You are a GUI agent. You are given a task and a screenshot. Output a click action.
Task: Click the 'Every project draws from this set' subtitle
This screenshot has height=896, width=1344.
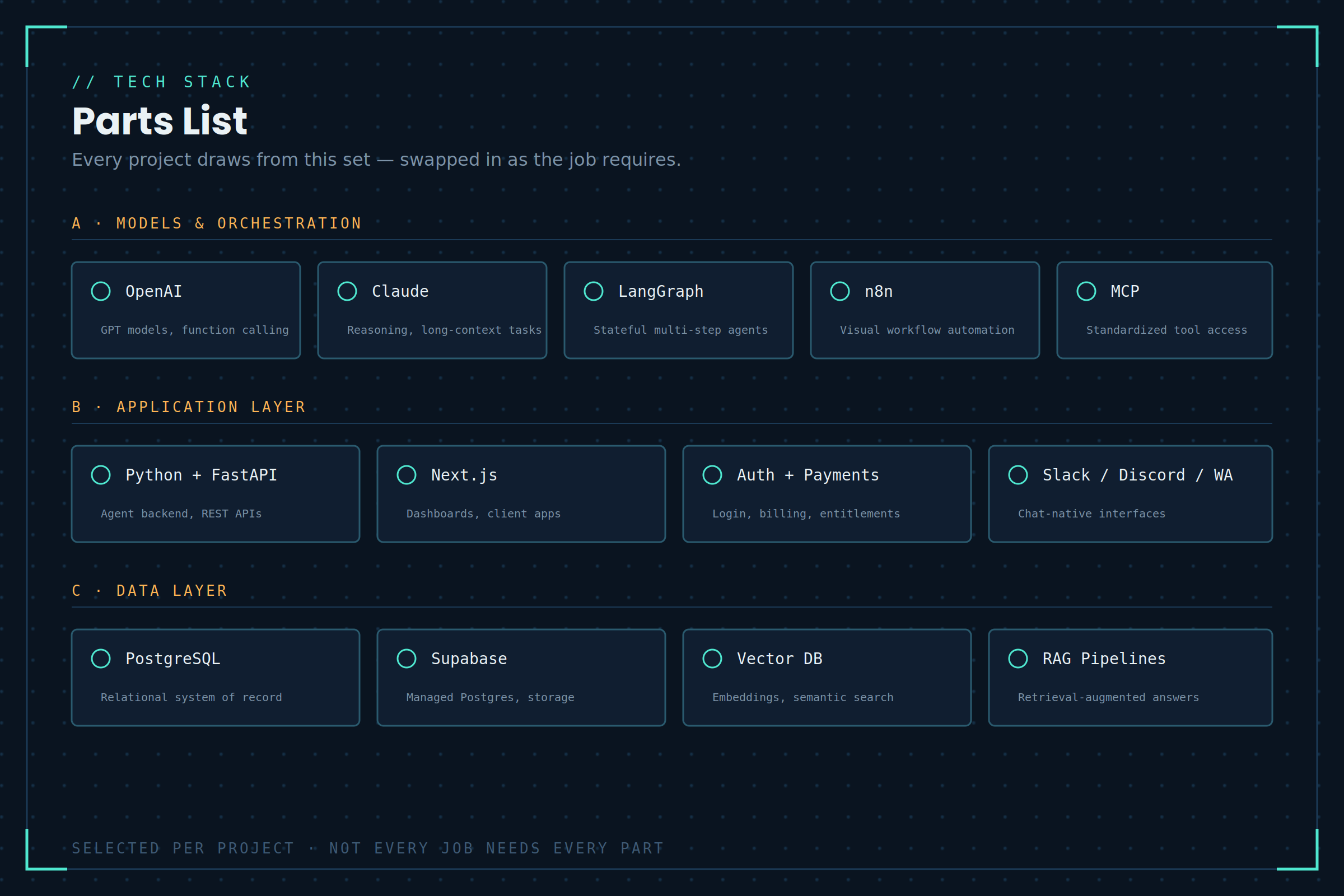[x=376, y=160]
